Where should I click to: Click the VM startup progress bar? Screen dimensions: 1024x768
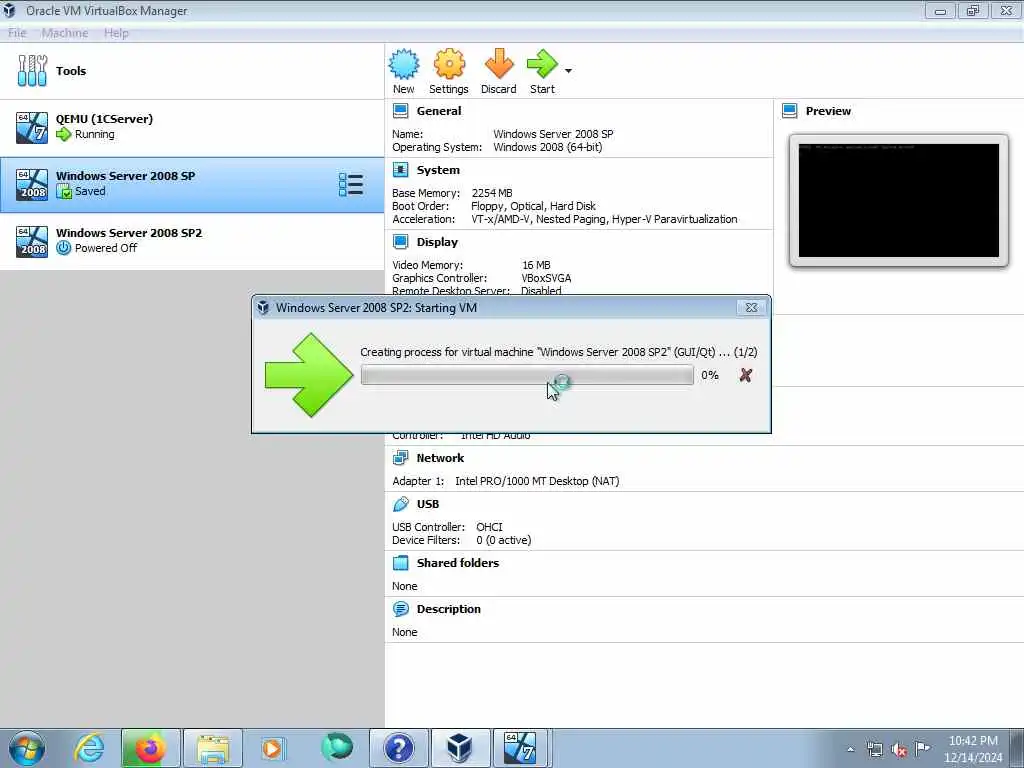tap(527, 375)
